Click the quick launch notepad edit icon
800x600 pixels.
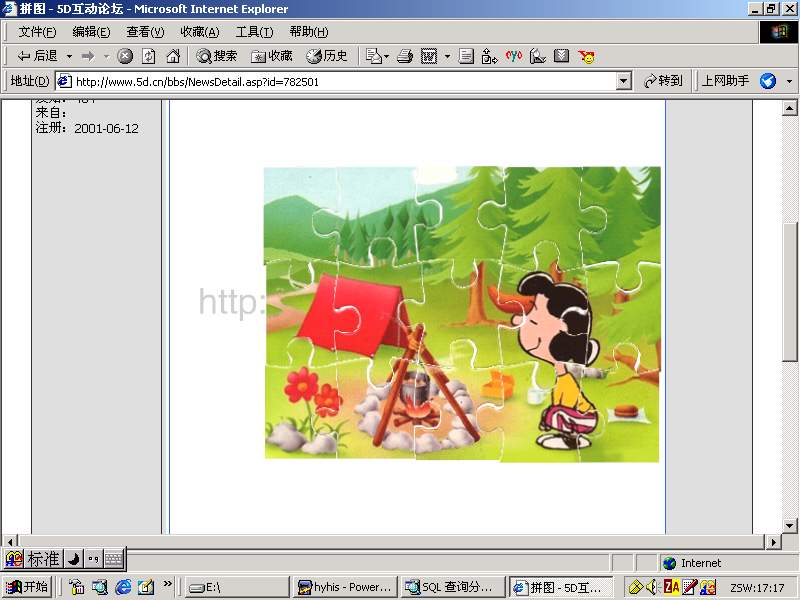[146, 587]
